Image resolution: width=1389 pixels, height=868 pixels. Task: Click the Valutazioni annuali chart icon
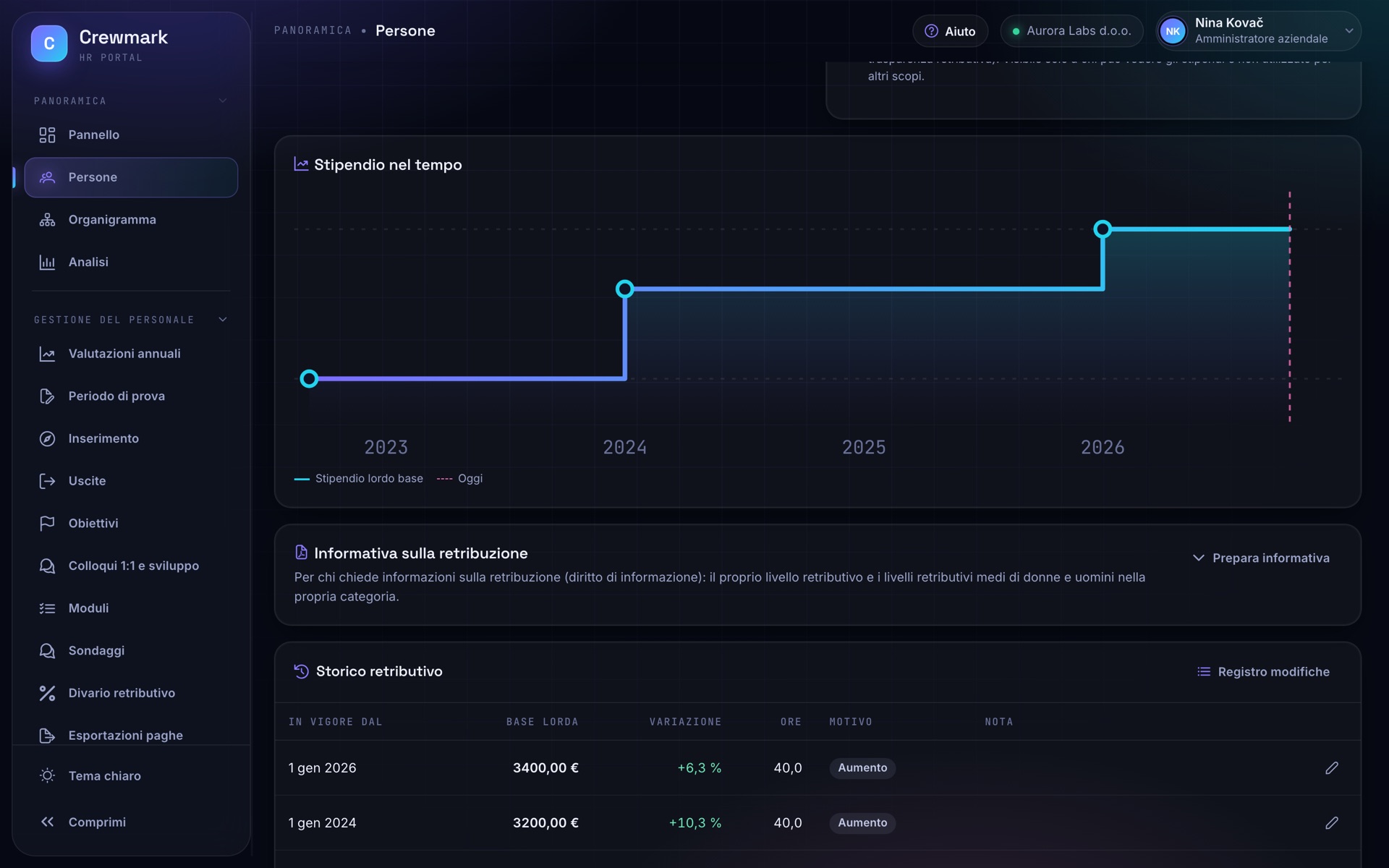click(47, 354)
